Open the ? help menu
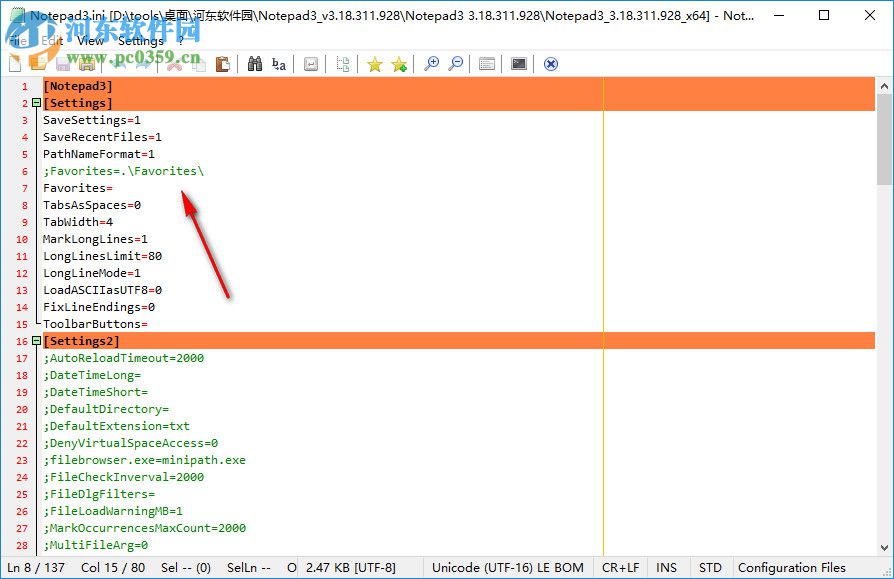This screenshot has height=579, width=894. coord(181,40)
